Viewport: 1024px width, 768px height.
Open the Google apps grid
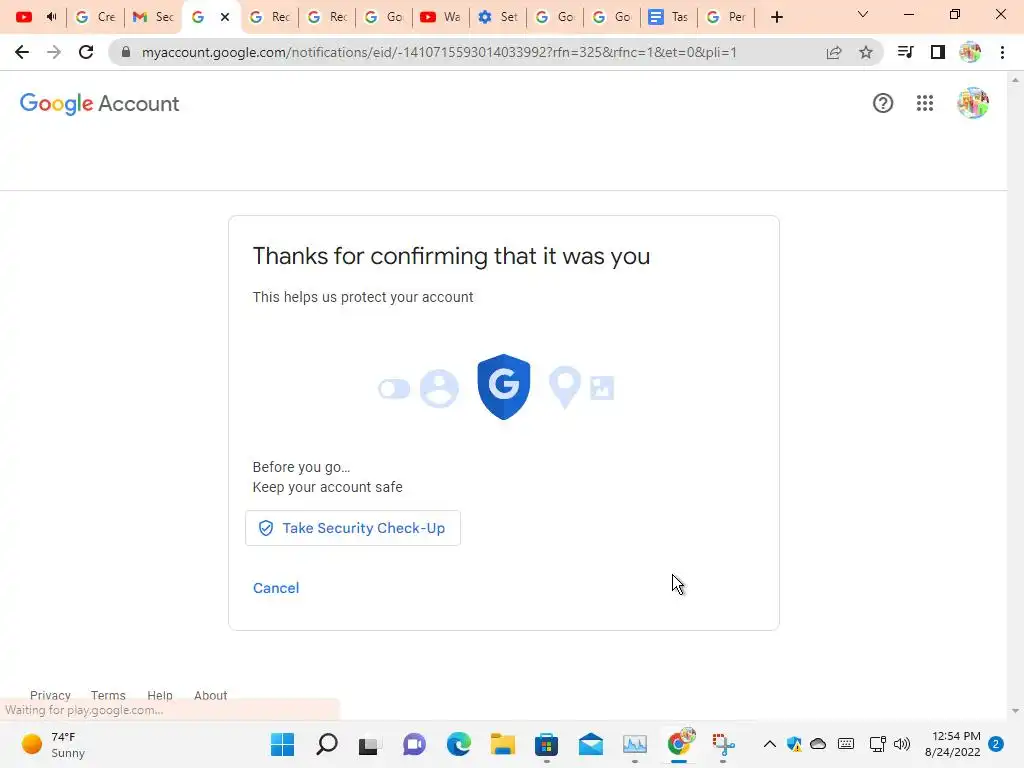tap(924, 103)
